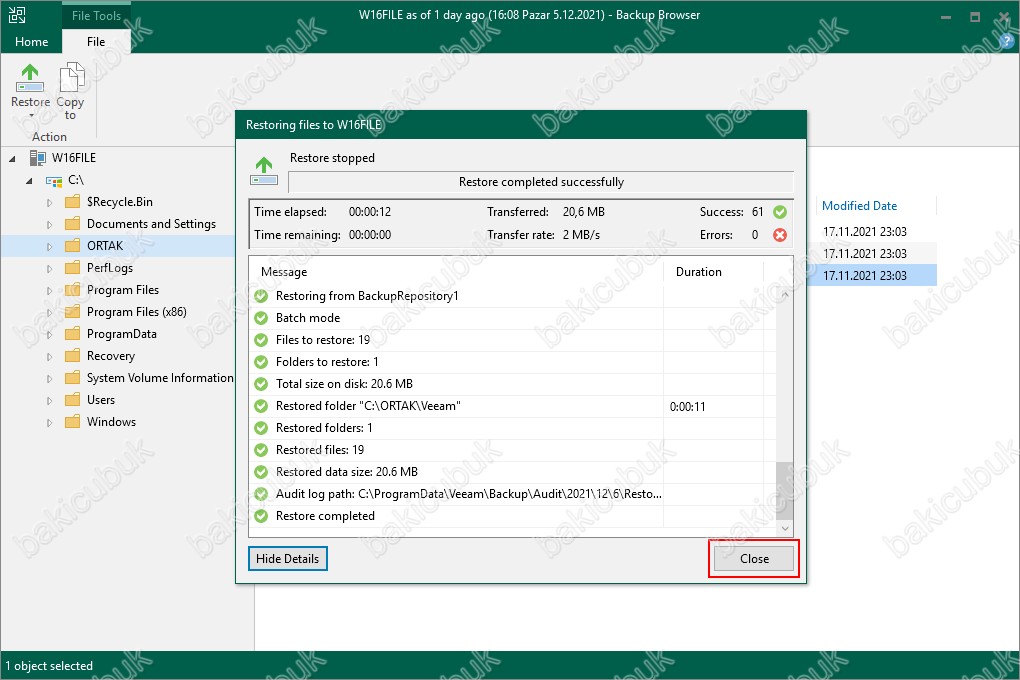The width and height of the screenshot is (1020, 680).
Task: Expand the PerfLogs folder node
Action: point(49,268)
